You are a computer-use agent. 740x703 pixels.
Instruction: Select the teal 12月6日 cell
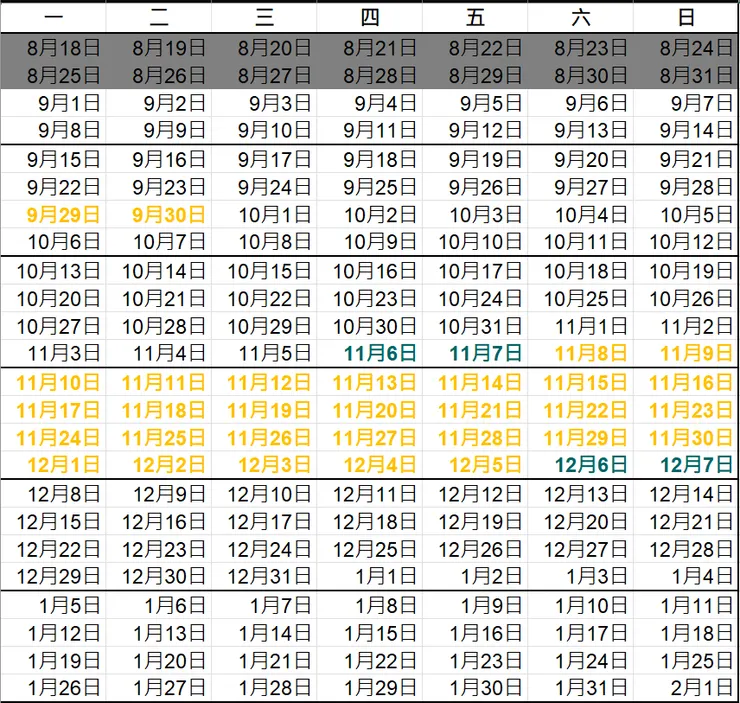[580, 465]
